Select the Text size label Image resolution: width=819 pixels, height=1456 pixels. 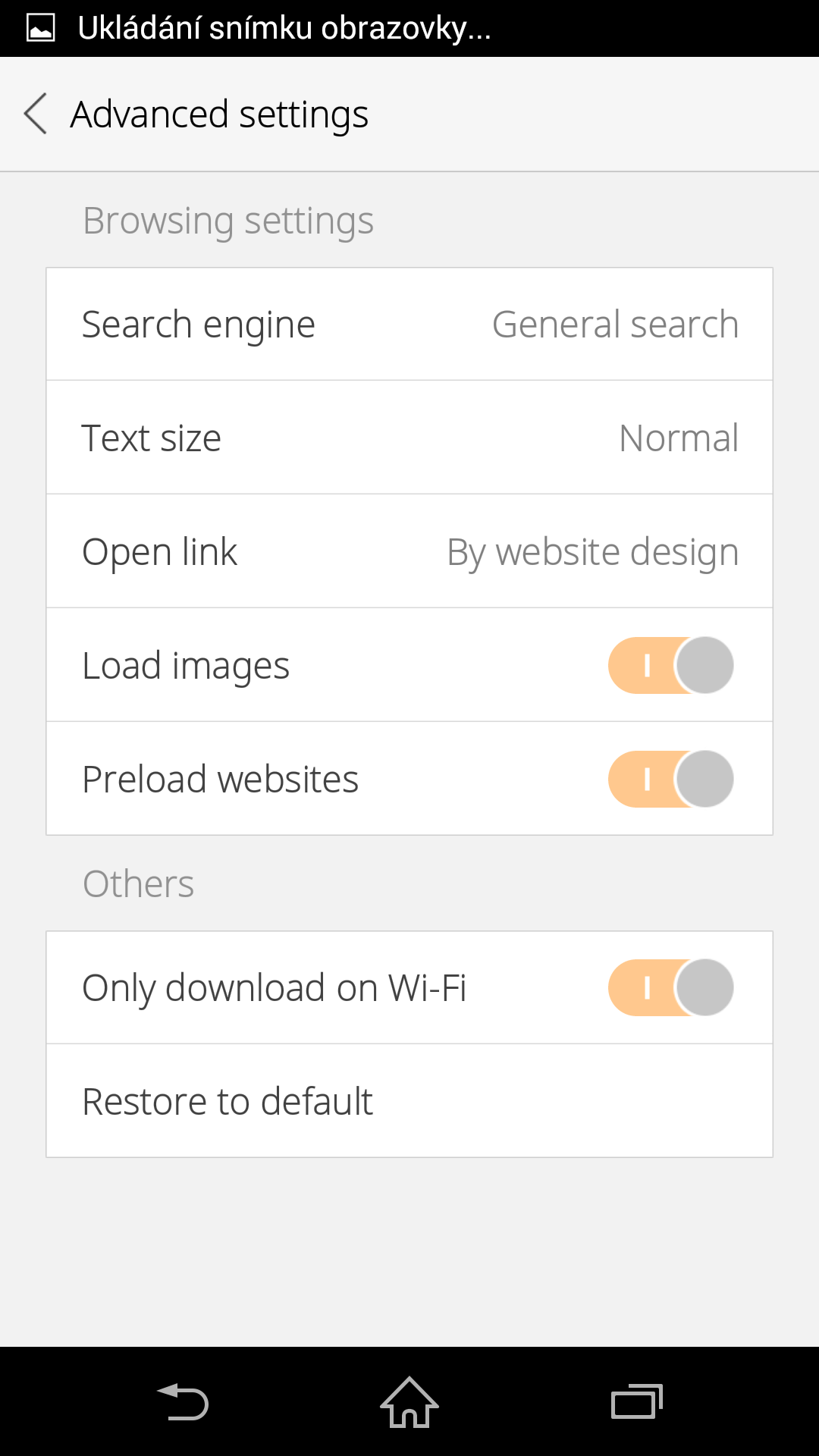tap(151, 438)
